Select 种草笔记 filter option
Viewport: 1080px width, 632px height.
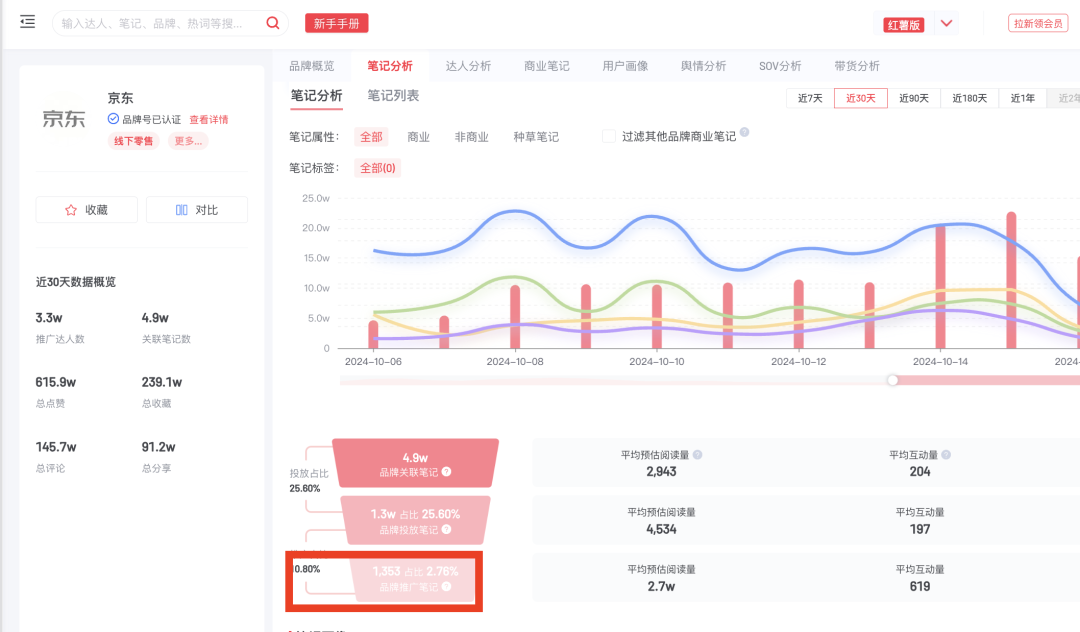coord(537,135)
